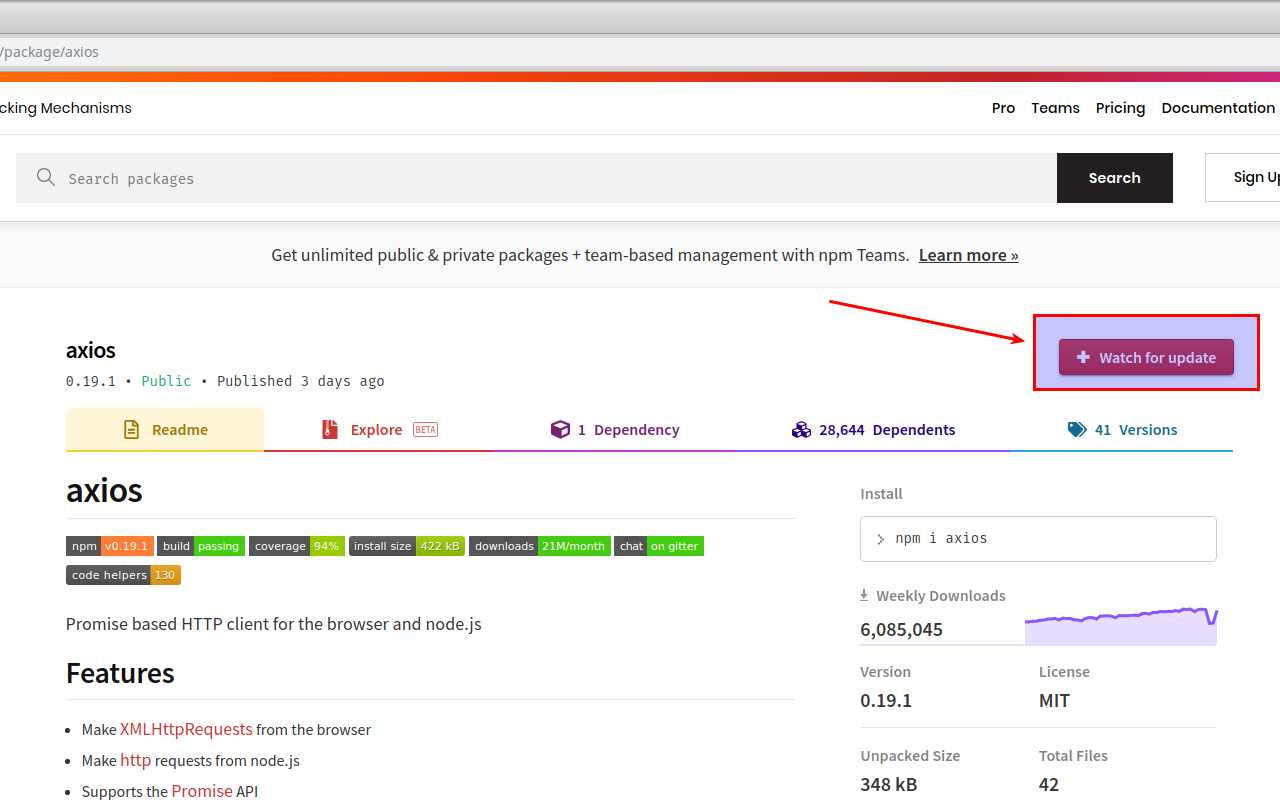Open the Teams menu link
The height and width of the screenshot is (800, 1280).
pos(1055,108)
